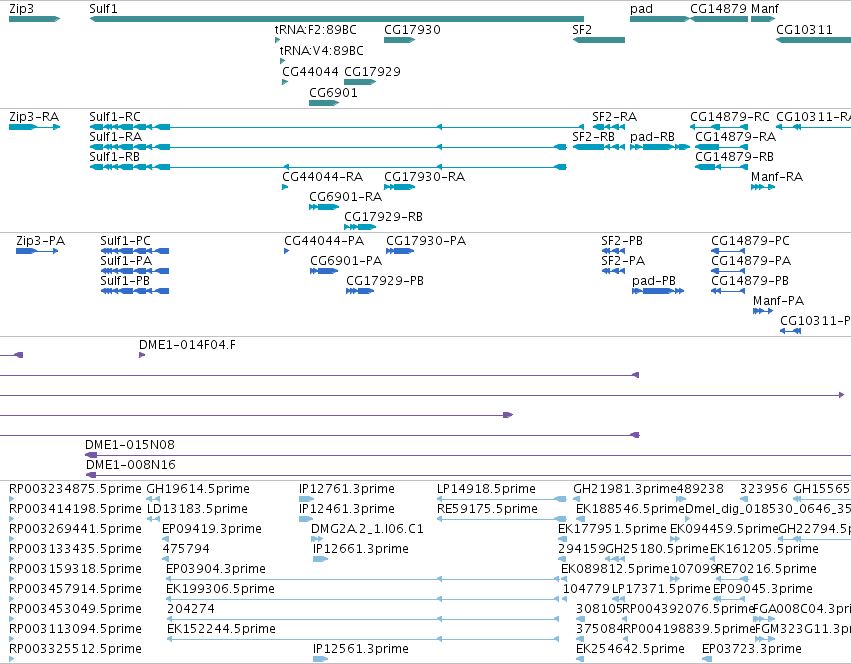Select the DME1-014F04.F clone label
851x664 pixels.
click(187, 345)
